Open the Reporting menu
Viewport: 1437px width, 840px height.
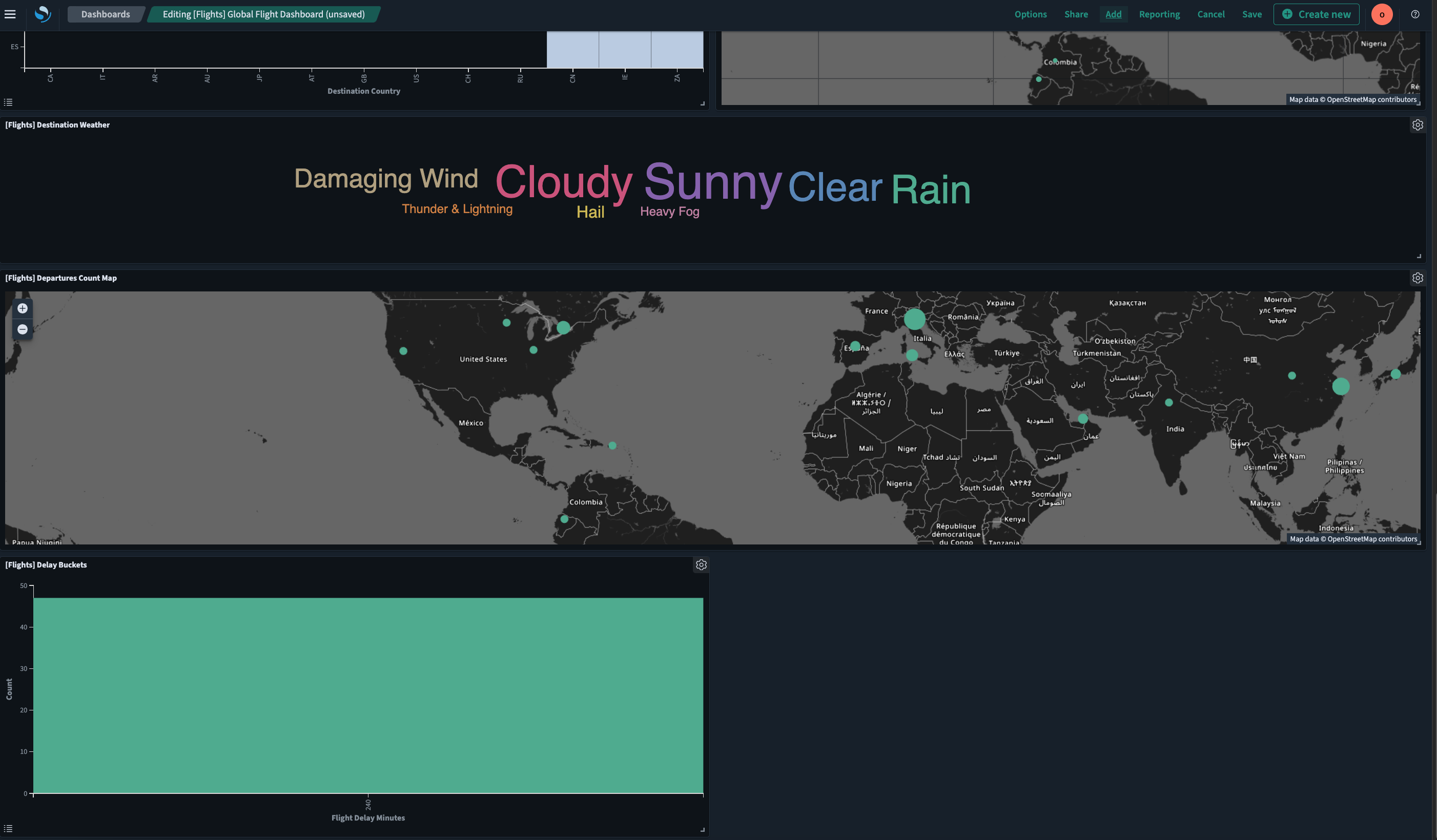tap(1159, 14)
